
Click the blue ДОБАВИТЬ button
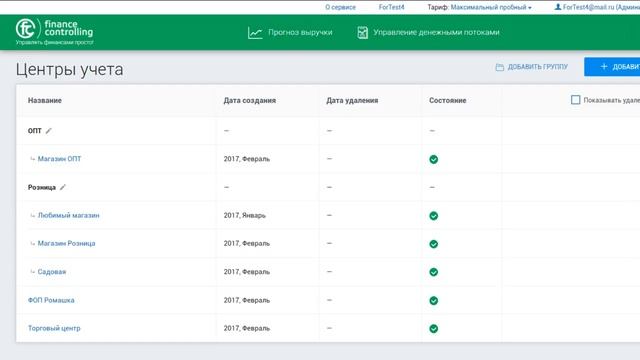pos(612,67)
